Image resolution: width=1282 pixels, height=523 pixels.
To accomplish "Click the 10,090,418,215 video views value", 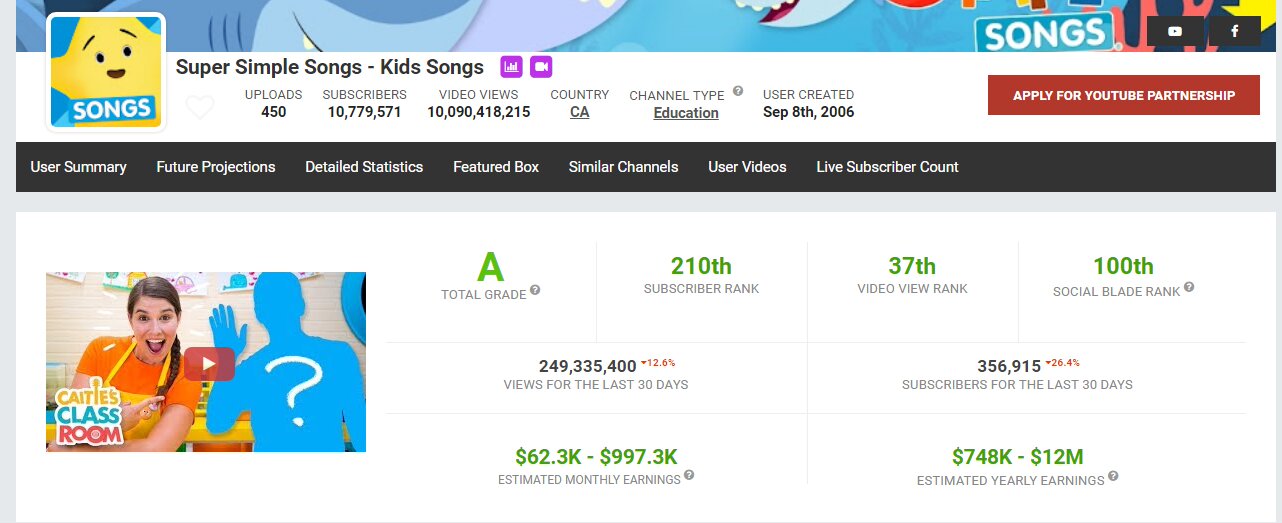I will tap(479, 112).
